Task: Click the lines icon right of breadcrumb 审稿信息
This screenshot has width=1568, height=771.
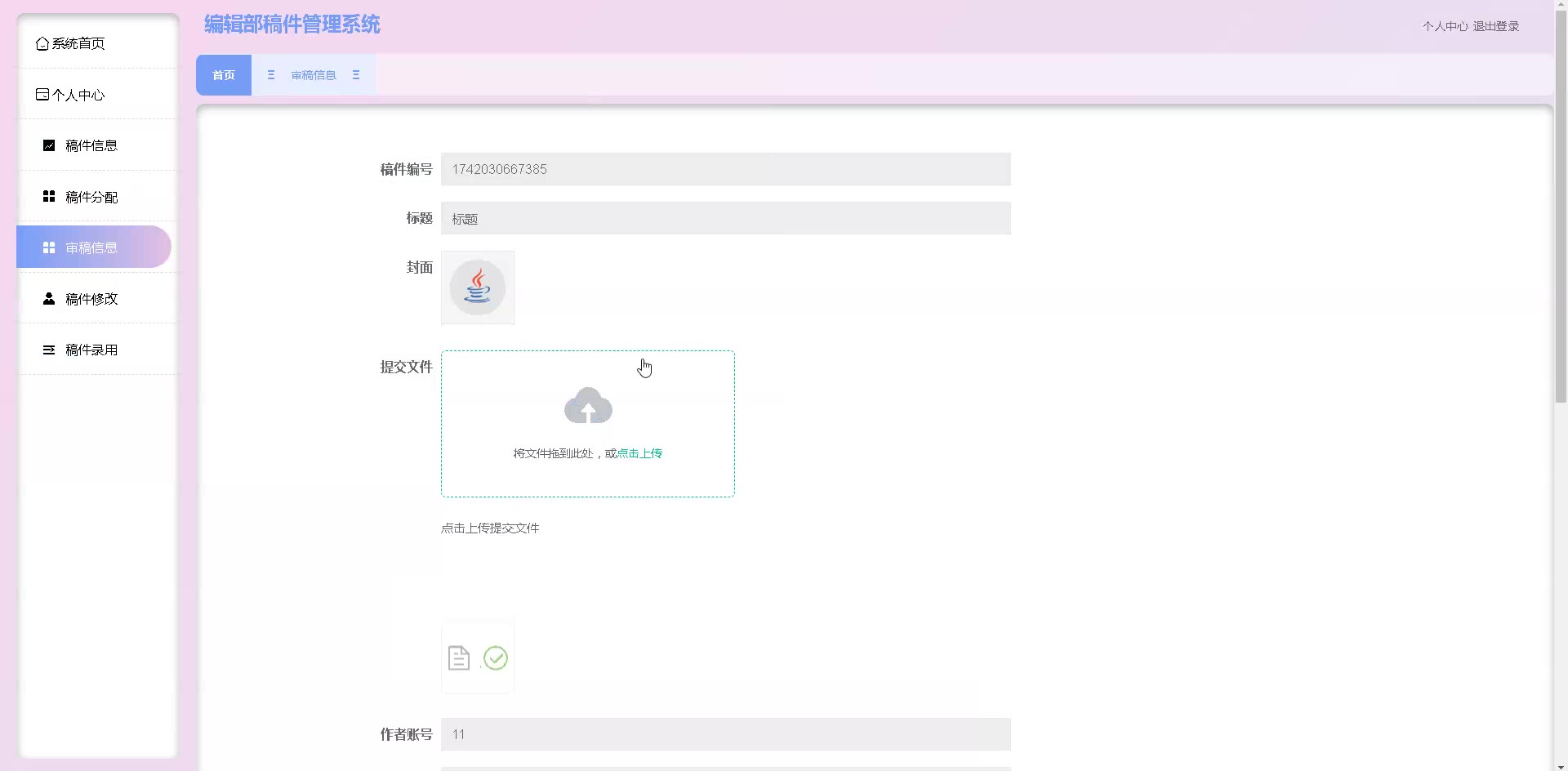Action: (x=356, y=75)
